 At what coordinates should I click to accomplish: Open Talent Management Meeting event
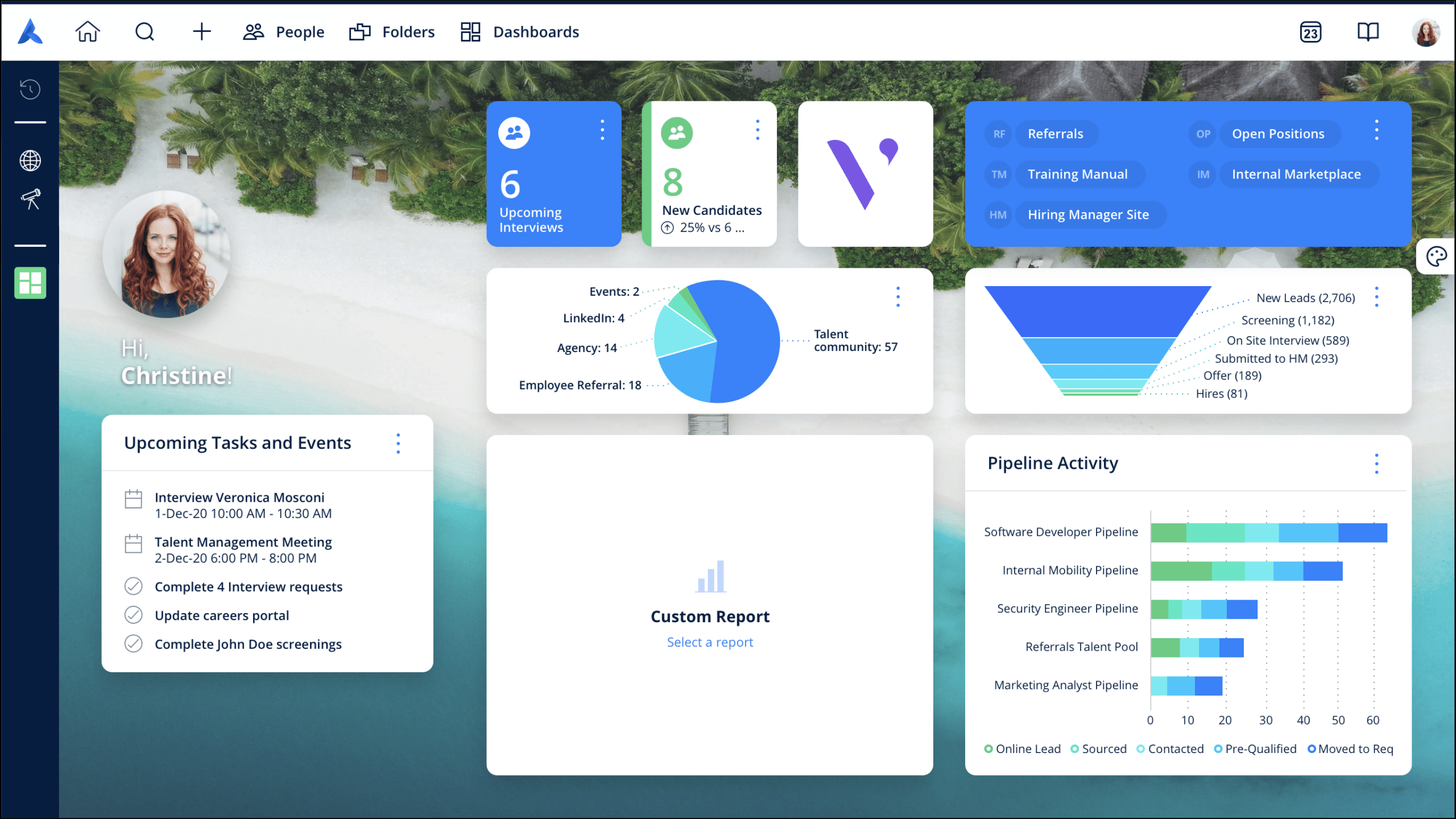[243, 550]
